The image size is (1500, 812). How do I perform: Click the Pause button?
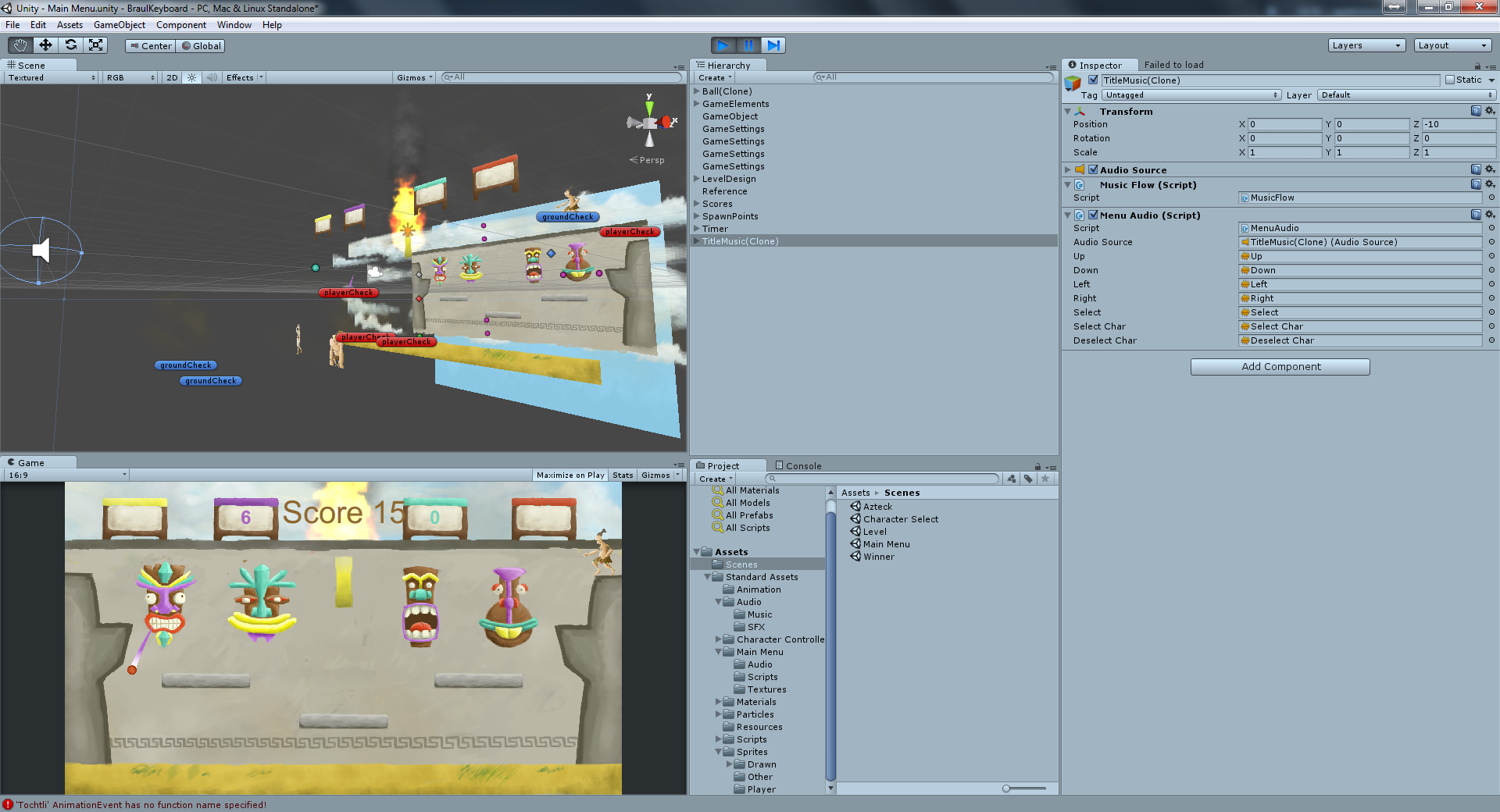coord(748,45)
